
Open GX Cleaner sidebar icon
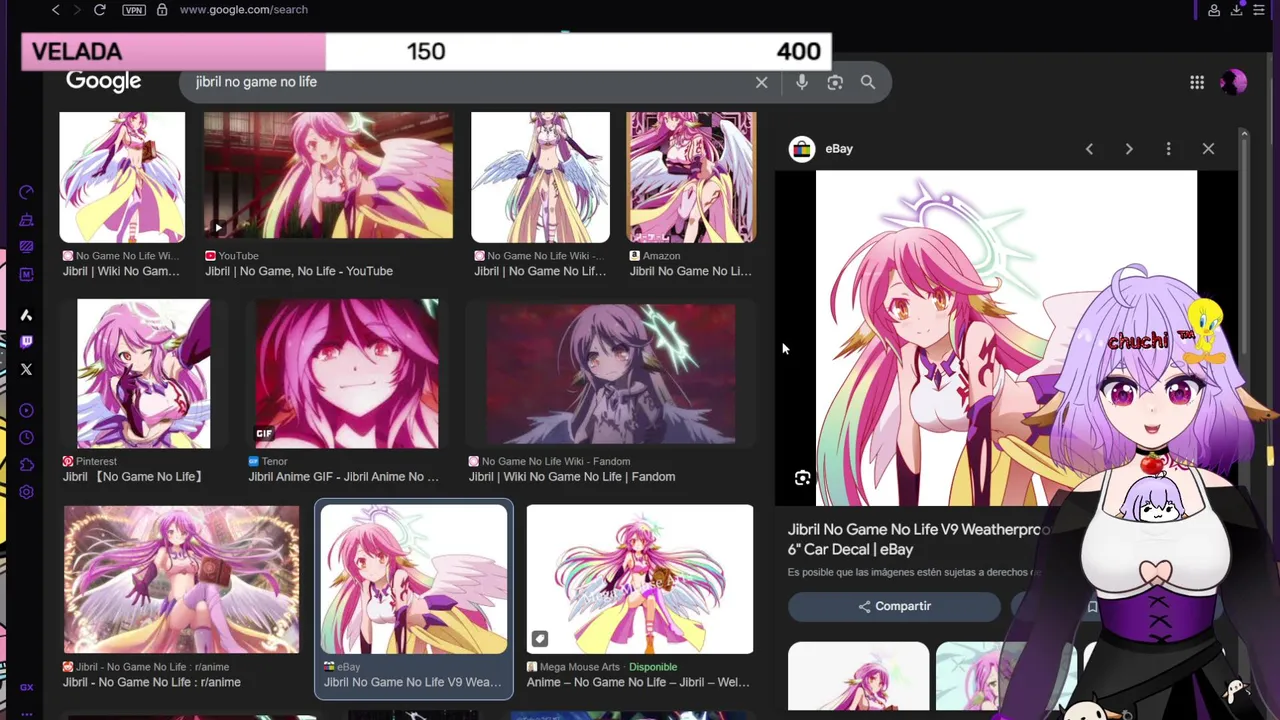coord(27,220)
